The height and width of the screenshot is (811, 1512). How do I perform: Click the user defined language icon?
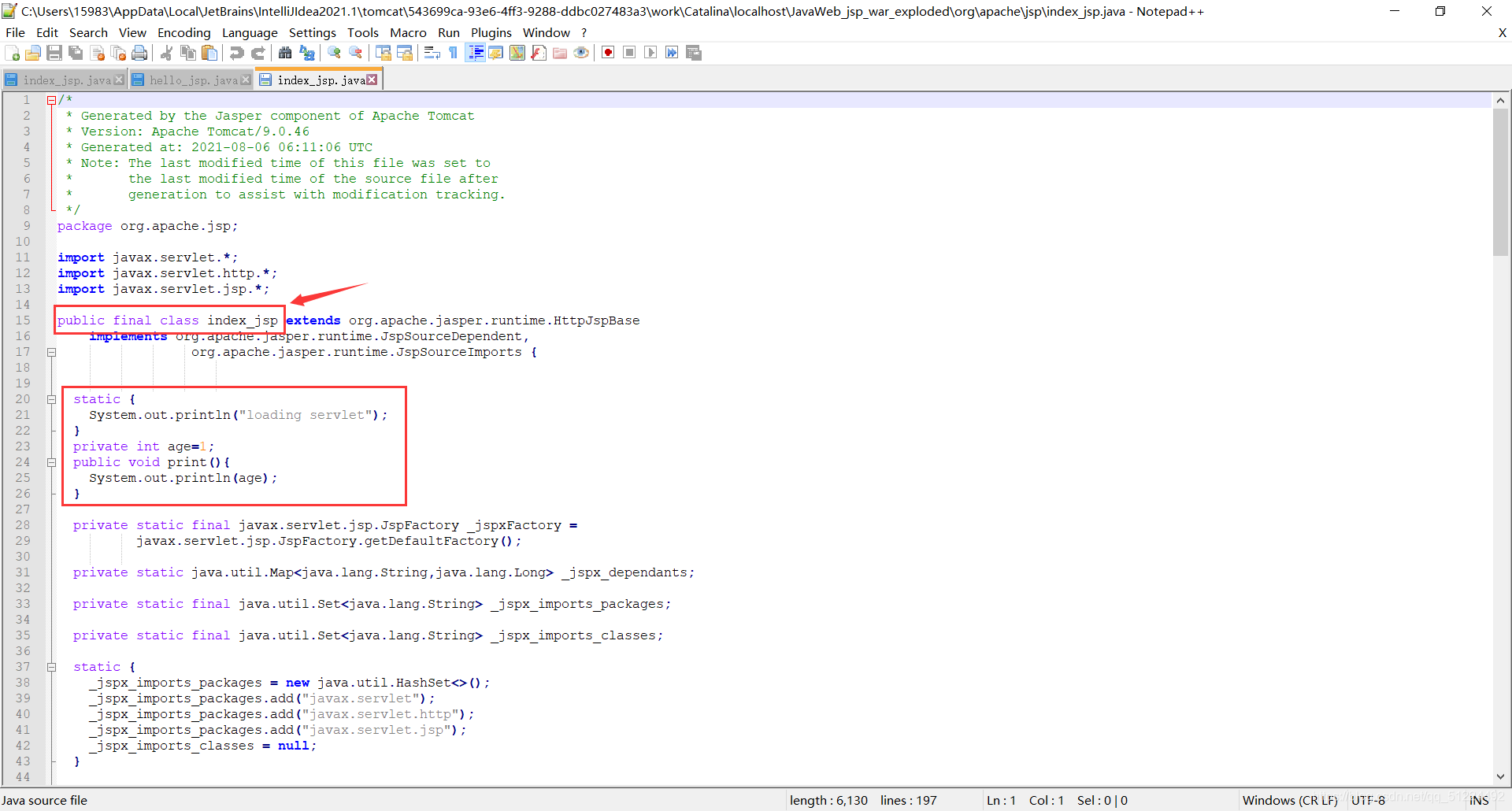[x=496, y=53]
